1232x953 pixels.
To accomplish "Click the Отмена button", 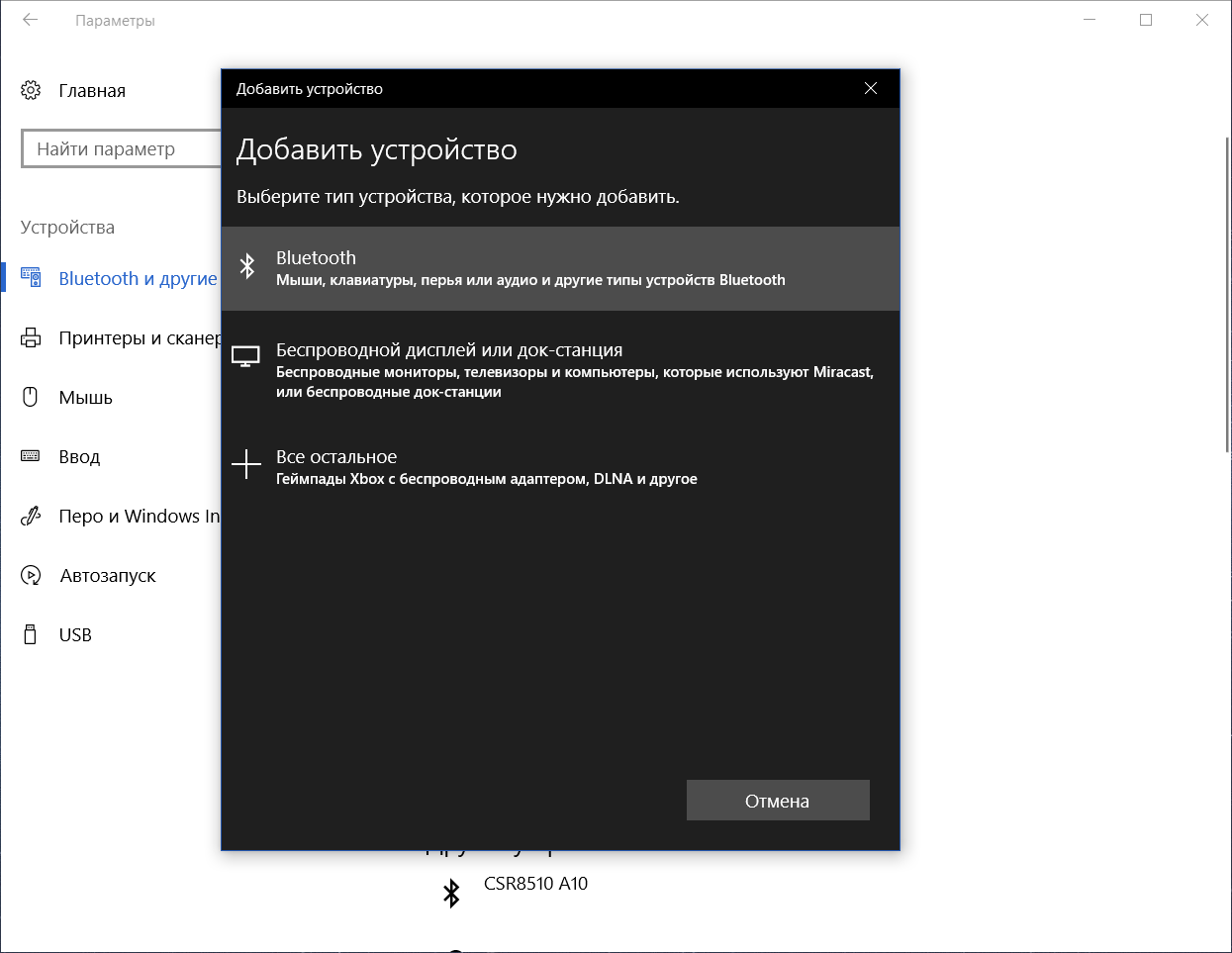I will click(778, 801).
